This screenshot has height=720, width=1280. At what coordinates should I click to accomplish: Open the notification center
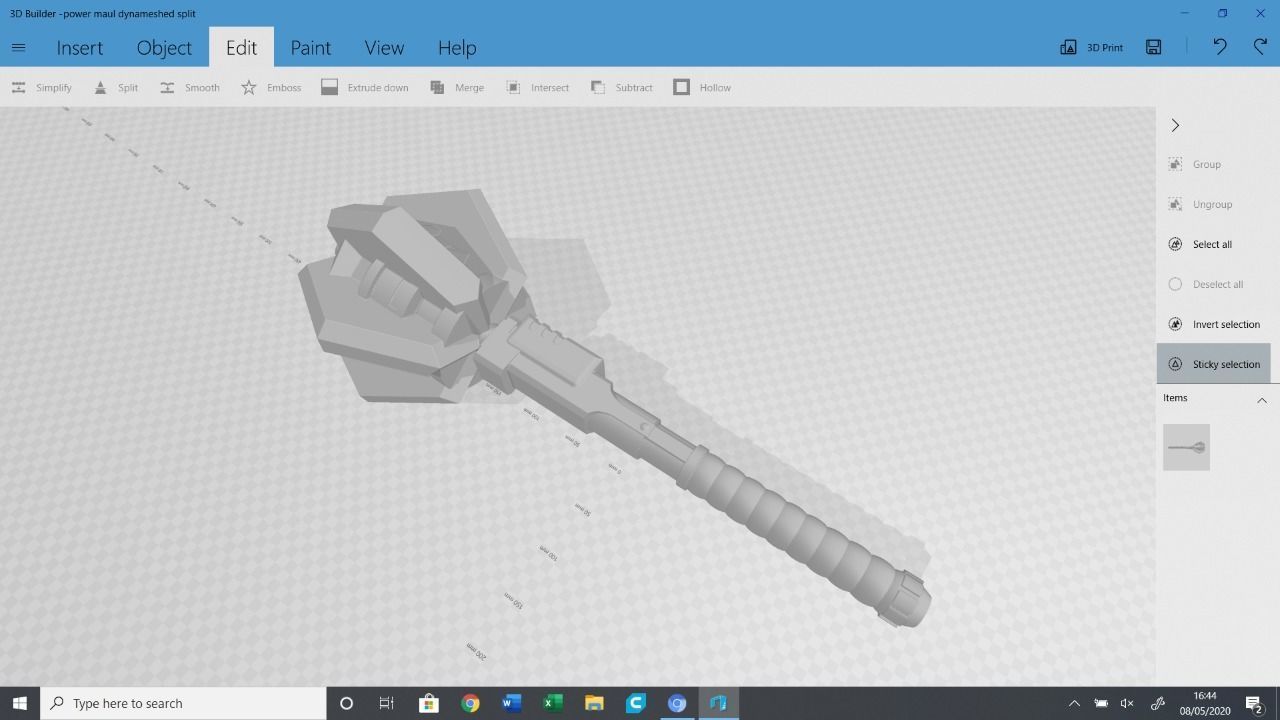click(x=1254, y=703)
